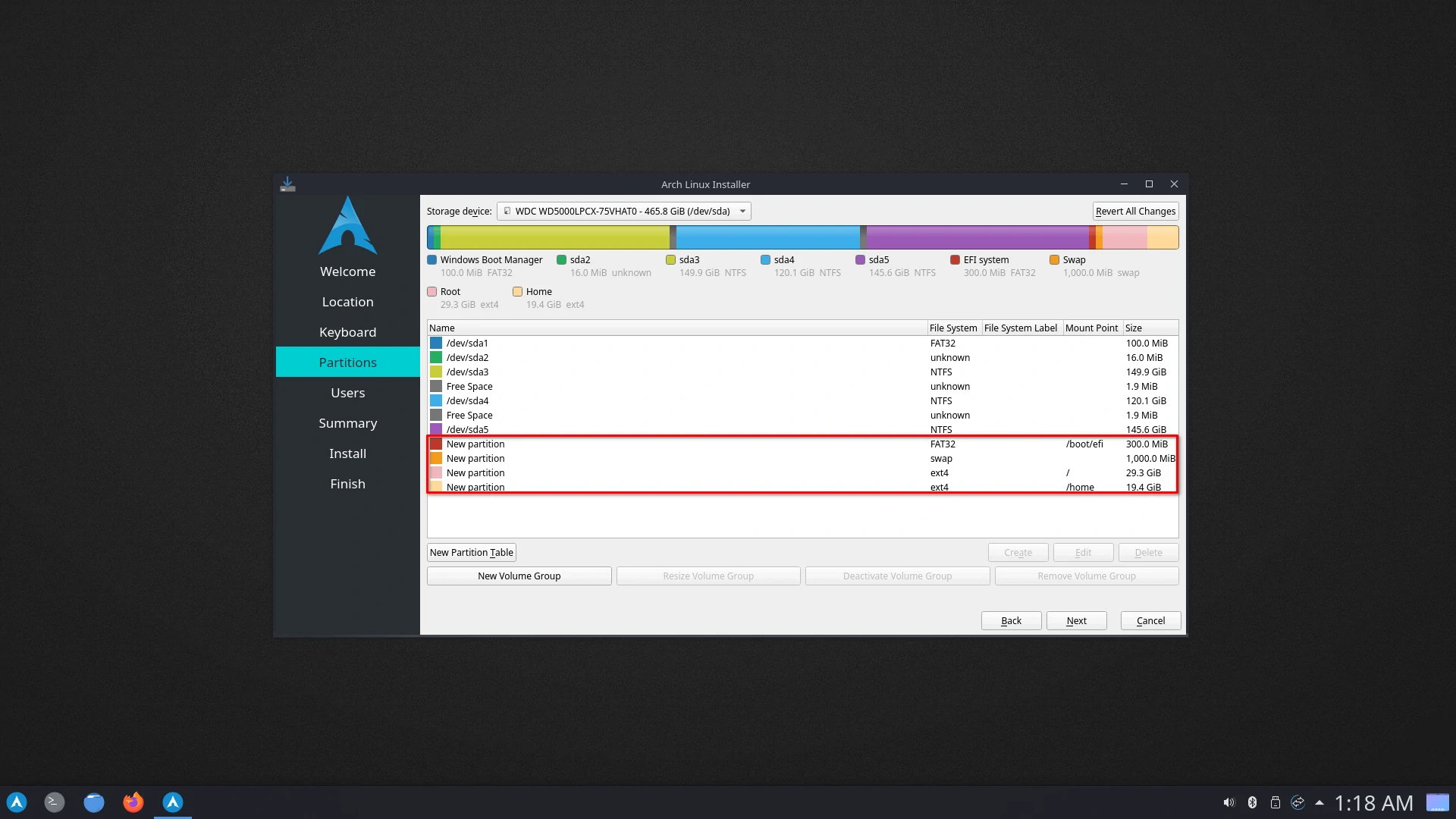The image size is (1456, 819).
Task: Go to the Users step in sidebar
Action: pos(347,393)
